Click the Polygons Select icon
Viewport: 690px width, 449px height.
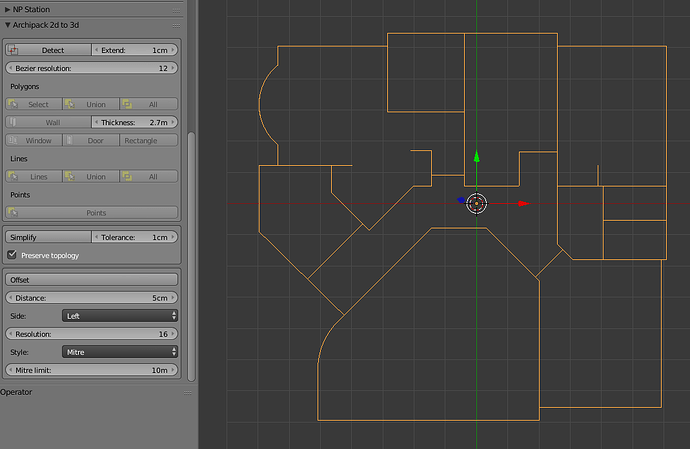pyautogui.click(x=13, y=104)
